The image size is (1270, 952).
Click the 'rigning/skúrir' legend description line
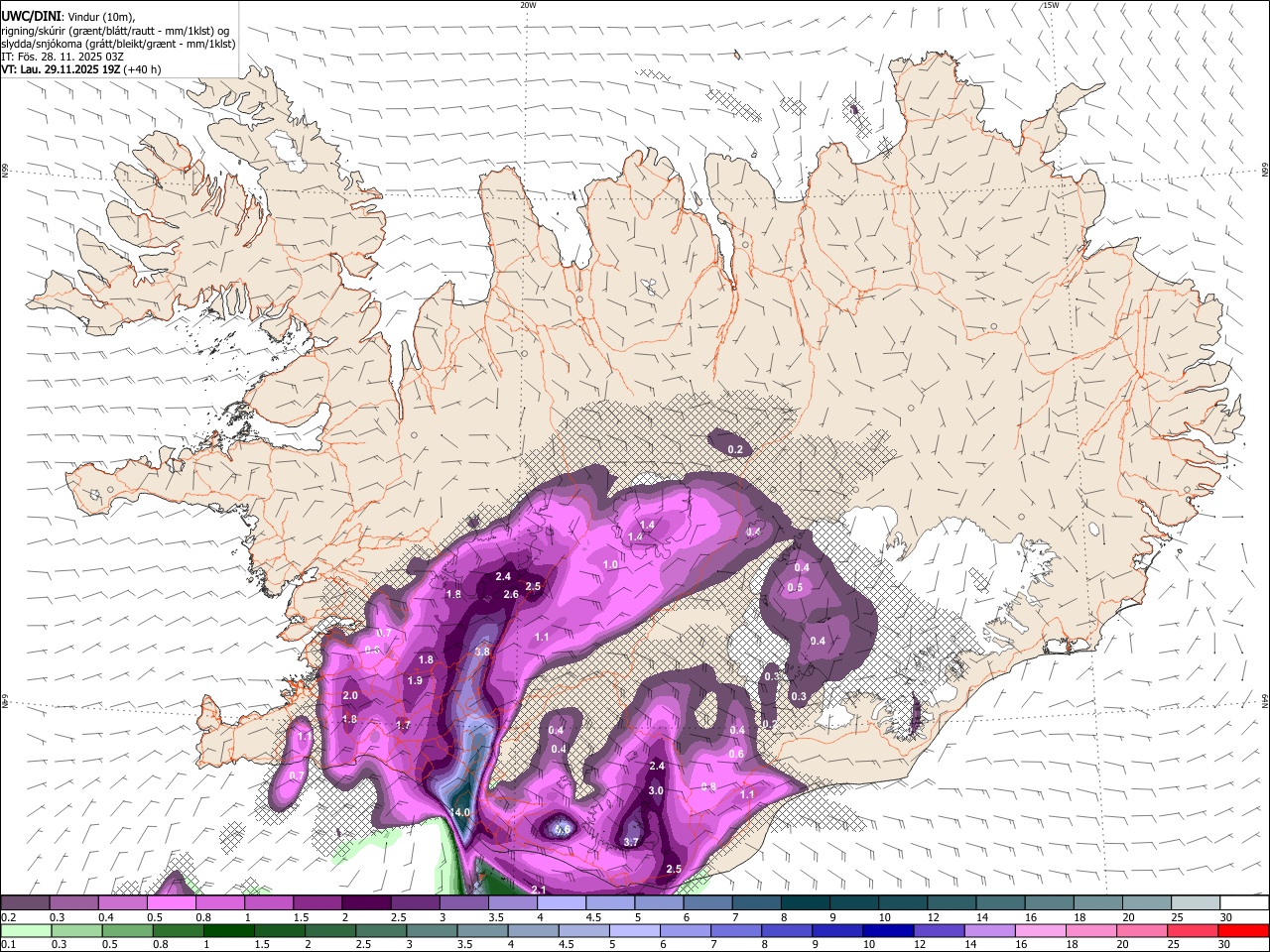(115, 30)
